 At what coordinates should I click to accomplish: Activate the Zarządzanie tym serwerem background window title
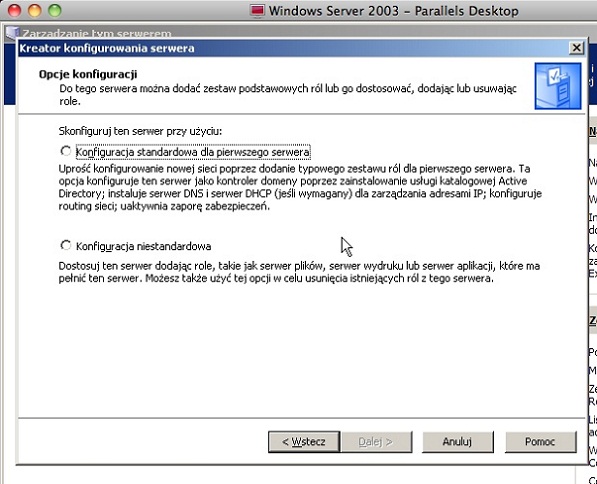[97, 34]
